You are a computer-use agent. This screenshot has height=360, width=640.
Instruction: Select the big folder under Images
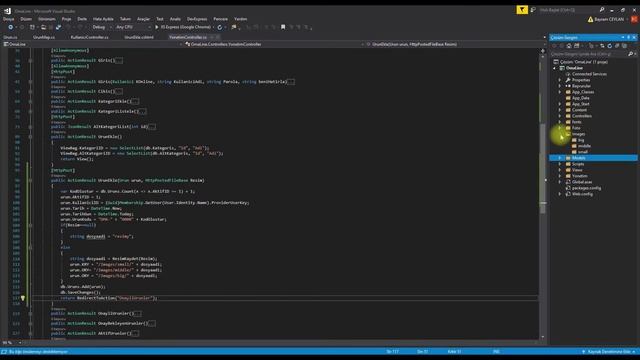click(x=581, y=140)
